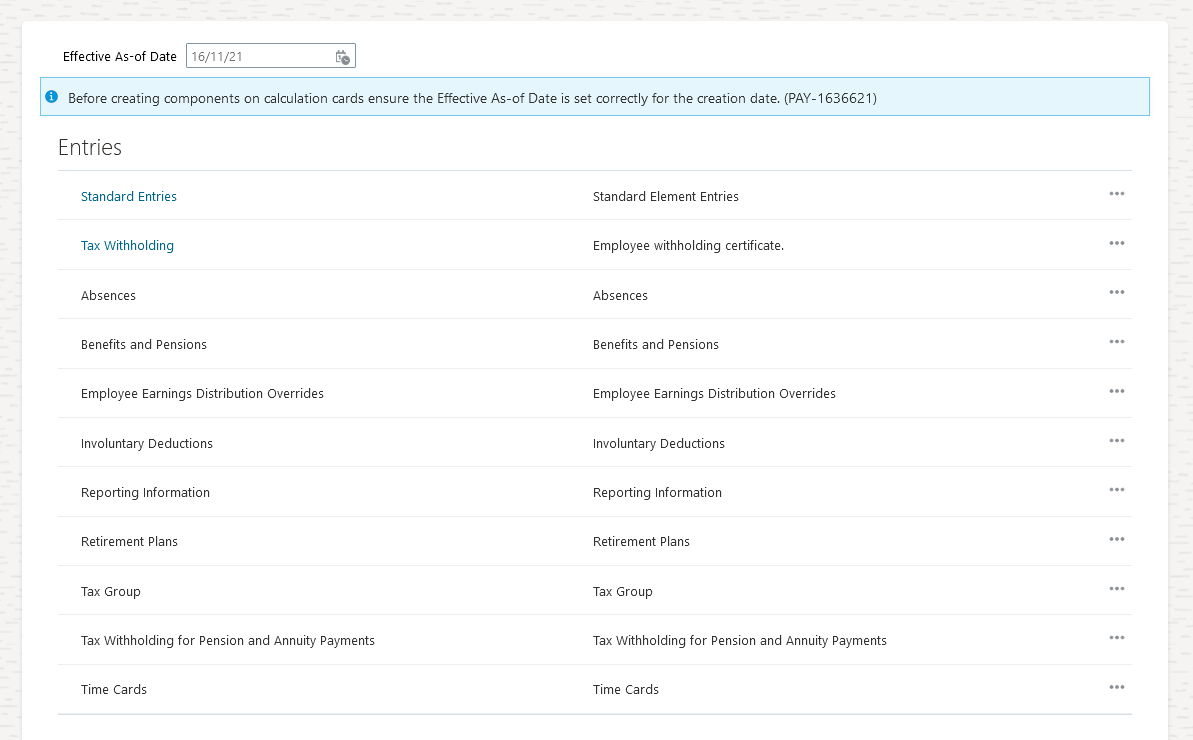Click the Effective As-of Date input field
Viewport: 1193px width, 740px height.
click(x=259, y=57)
